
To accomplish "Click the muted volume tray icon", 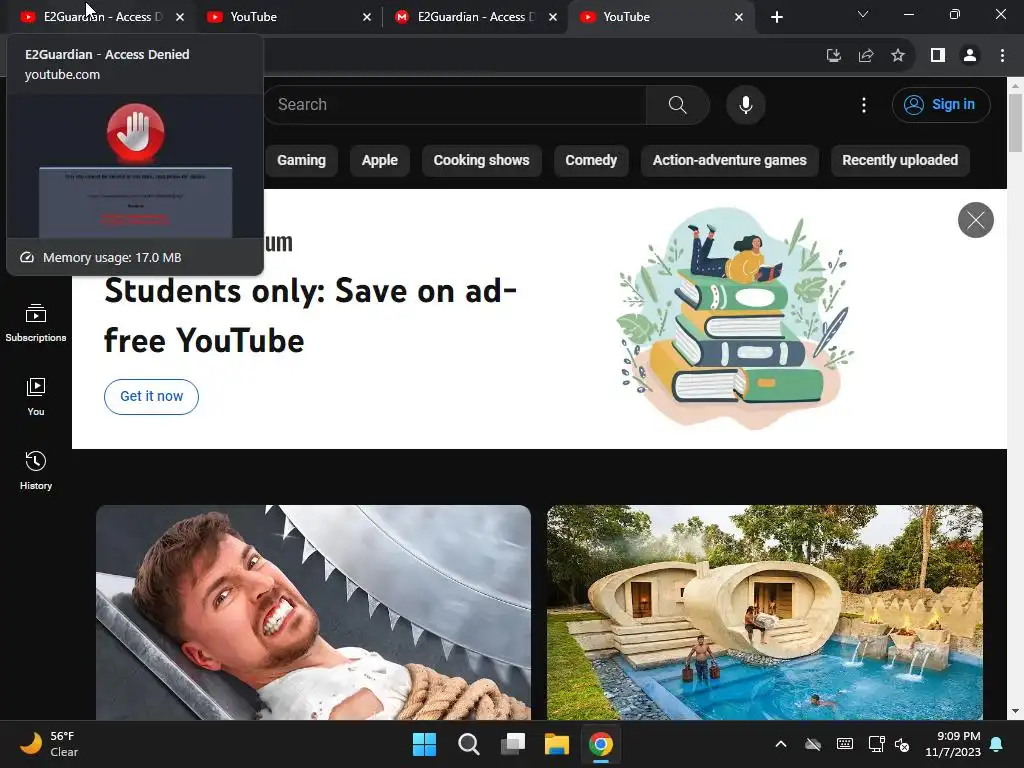I will pos(902,744).
